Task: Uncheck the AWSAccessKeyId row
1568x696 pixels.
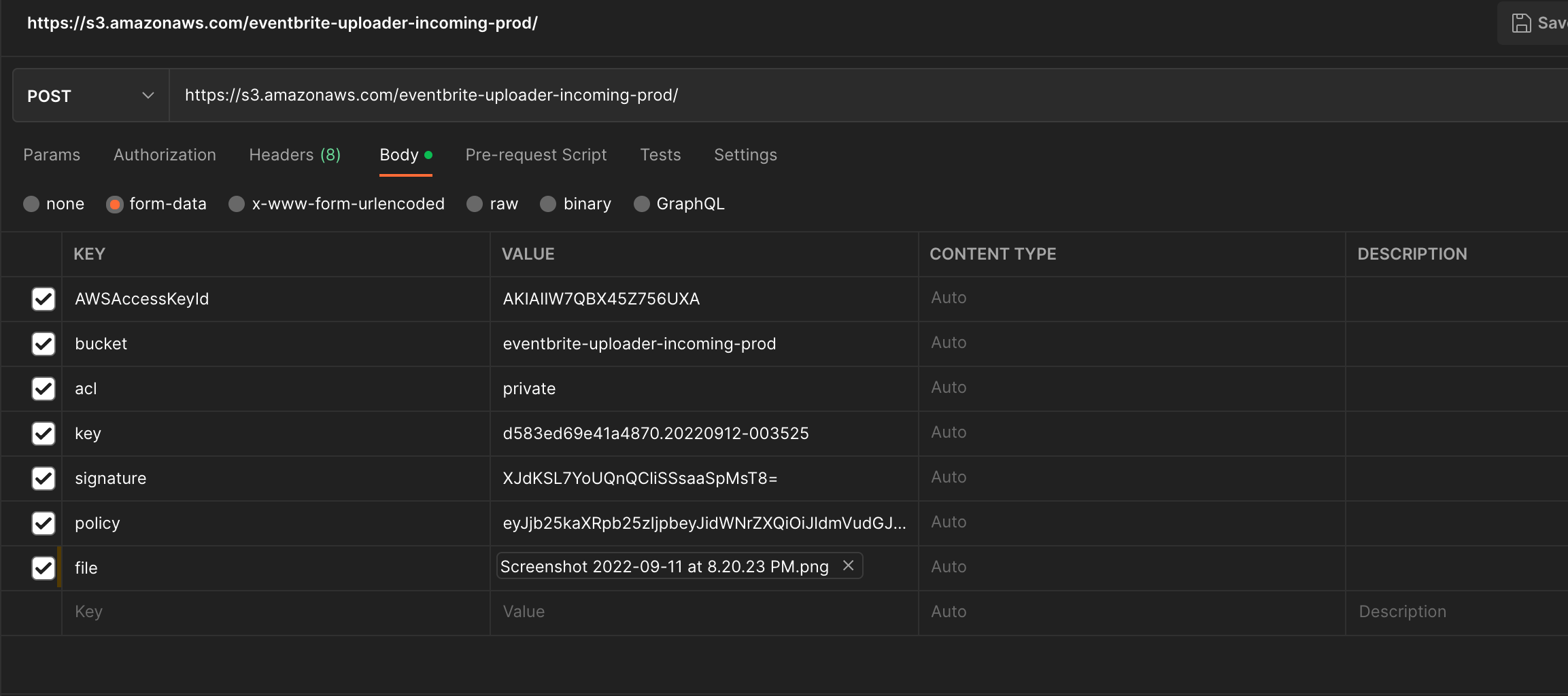Action: coord(44,298)
